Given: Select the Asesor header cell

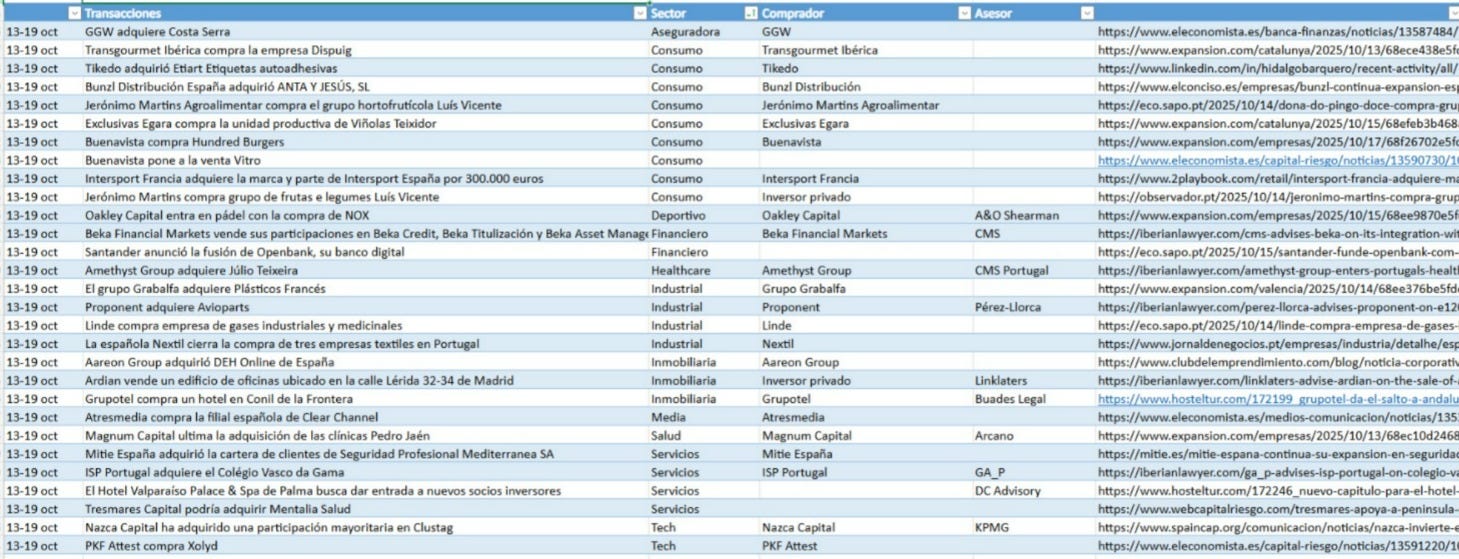Looking at the screenshot, I should (x=1033, y=13).
